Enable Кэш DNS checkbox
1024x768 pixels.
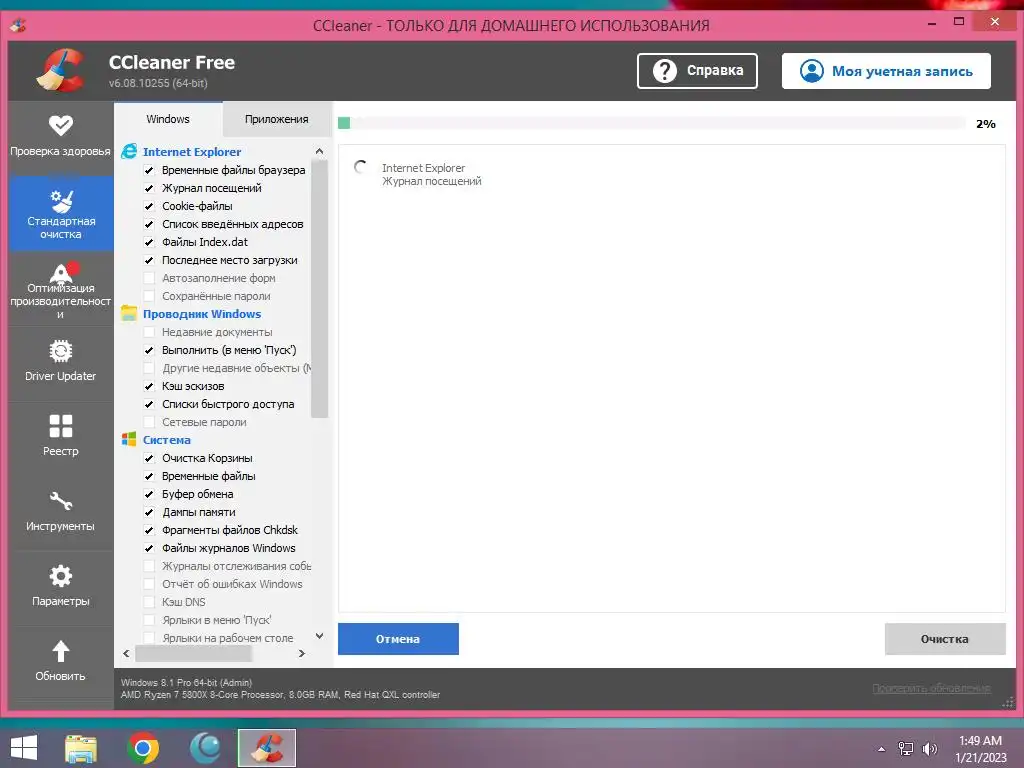tap(149, 602)
